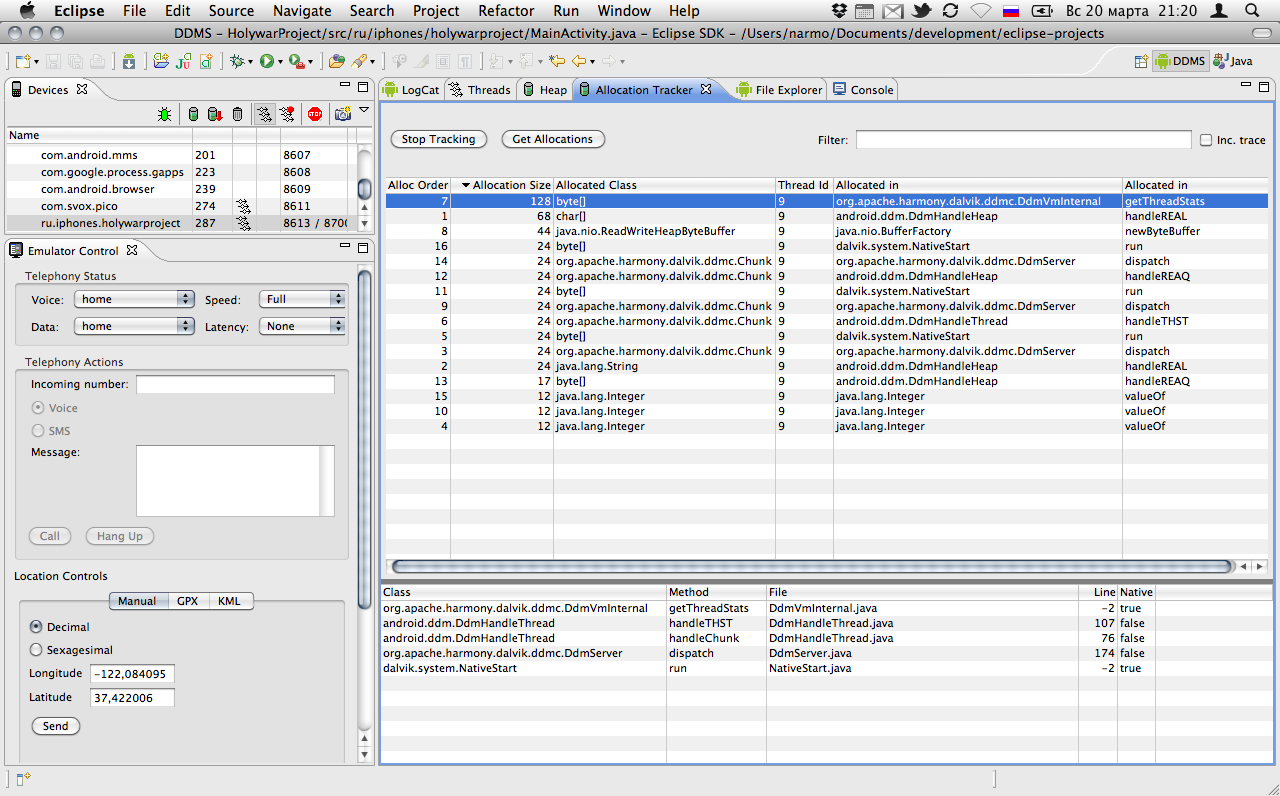Click the Run green play toolbar icon
1280x796 pixels.
click(267, 62)
